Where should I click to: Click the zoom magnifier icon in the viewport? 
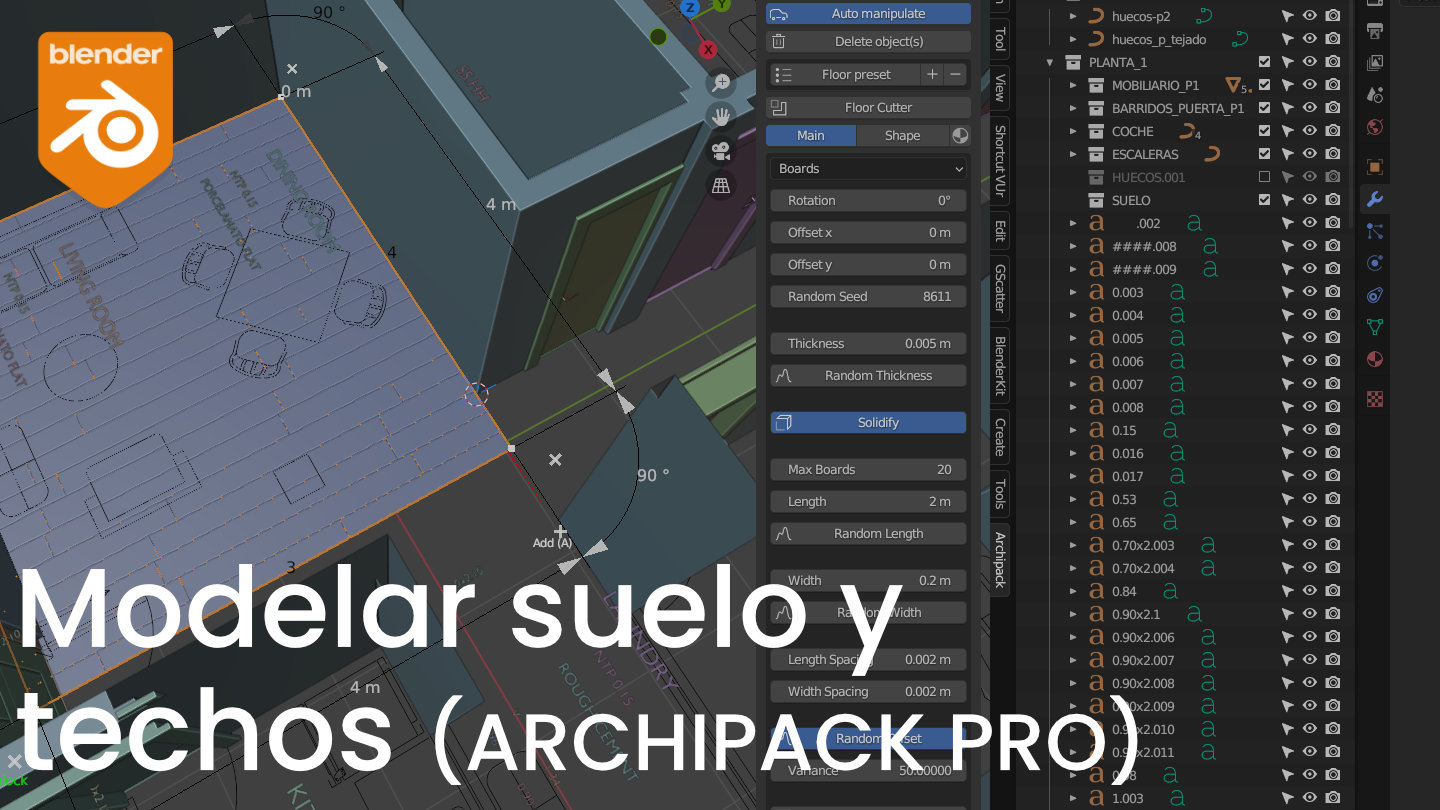(720, 84)
